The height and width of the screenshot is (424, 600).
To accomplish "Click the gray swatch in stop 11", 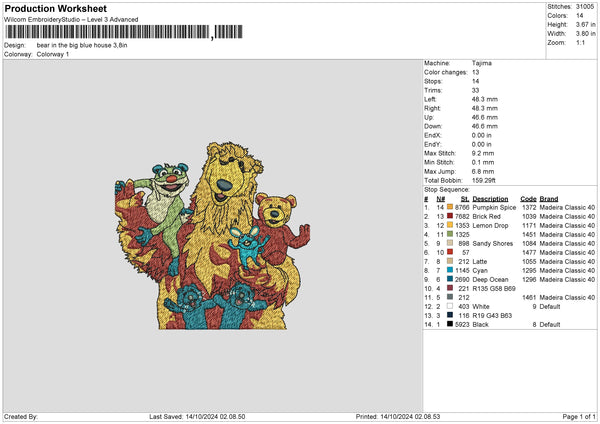I will pos(450,297).
